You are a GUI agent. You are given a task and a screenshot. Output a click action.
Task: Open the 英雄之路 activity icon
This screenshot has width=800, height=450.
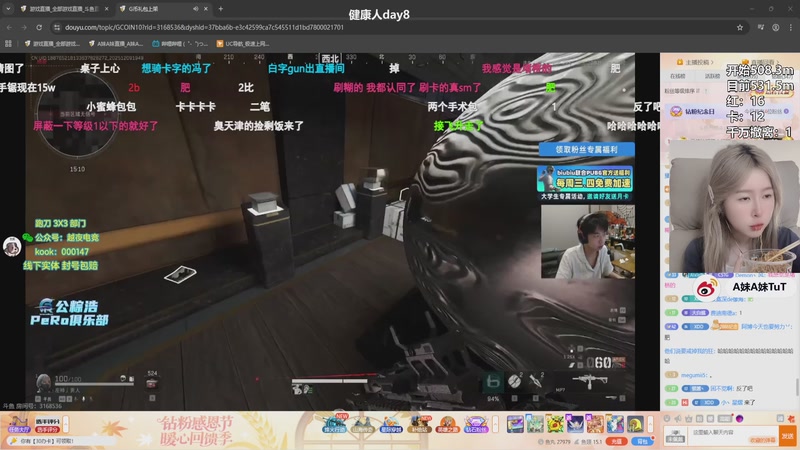447,424
